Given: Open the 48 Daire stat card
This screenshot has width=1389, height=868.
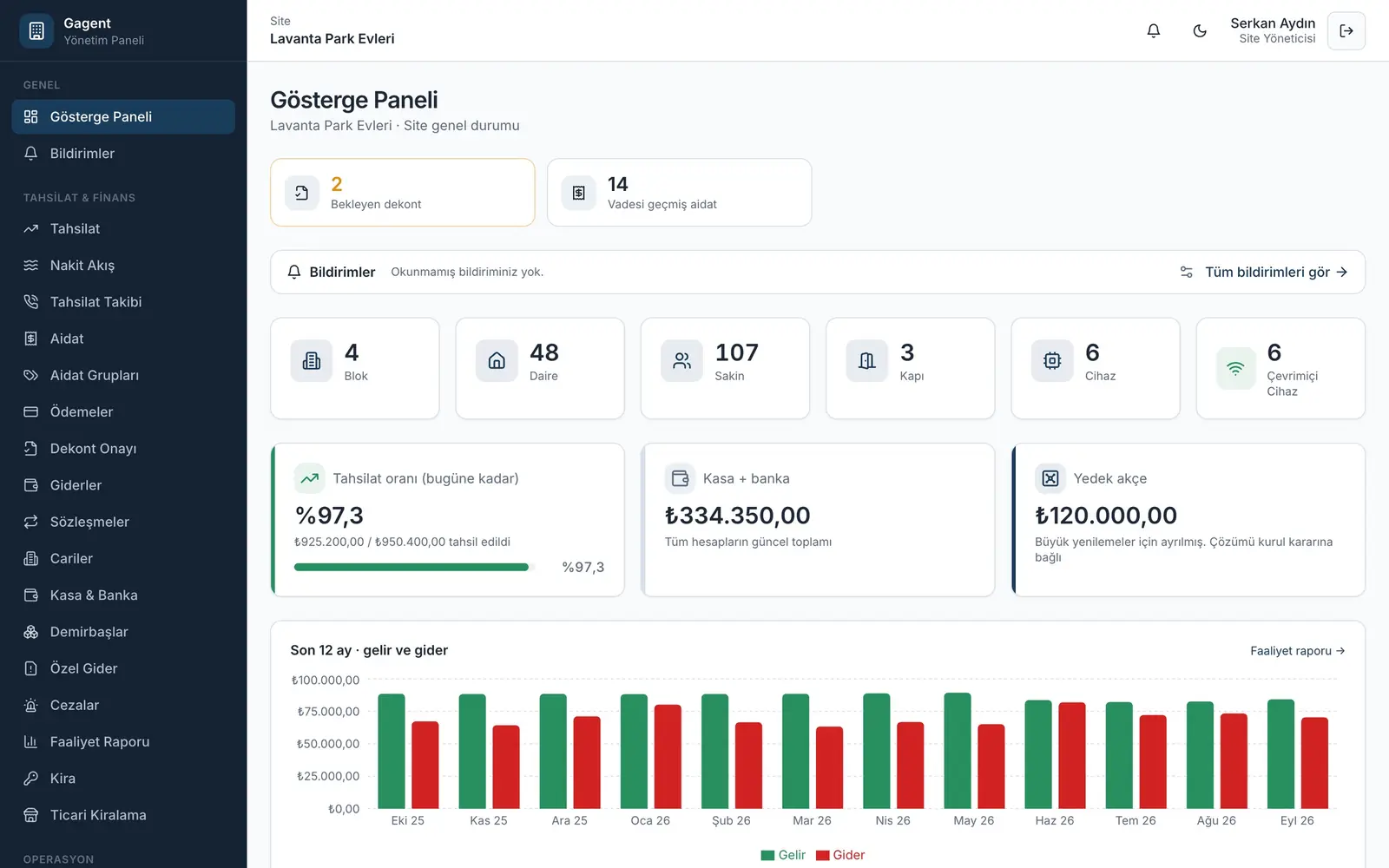Looking at the screenshot, I should (x=540, y=368).
